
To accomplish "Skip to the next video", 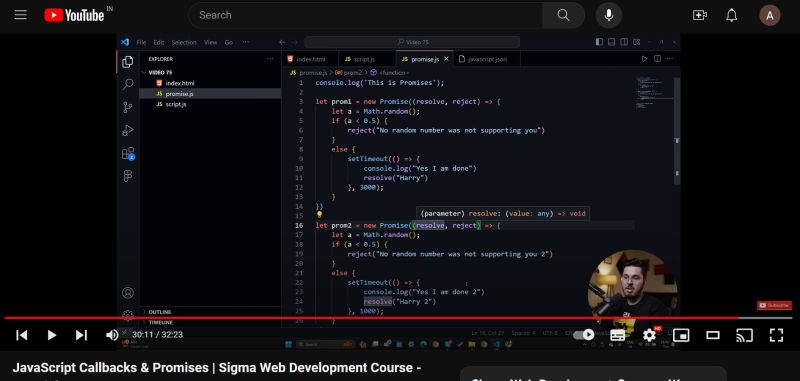I will (81, 335).
